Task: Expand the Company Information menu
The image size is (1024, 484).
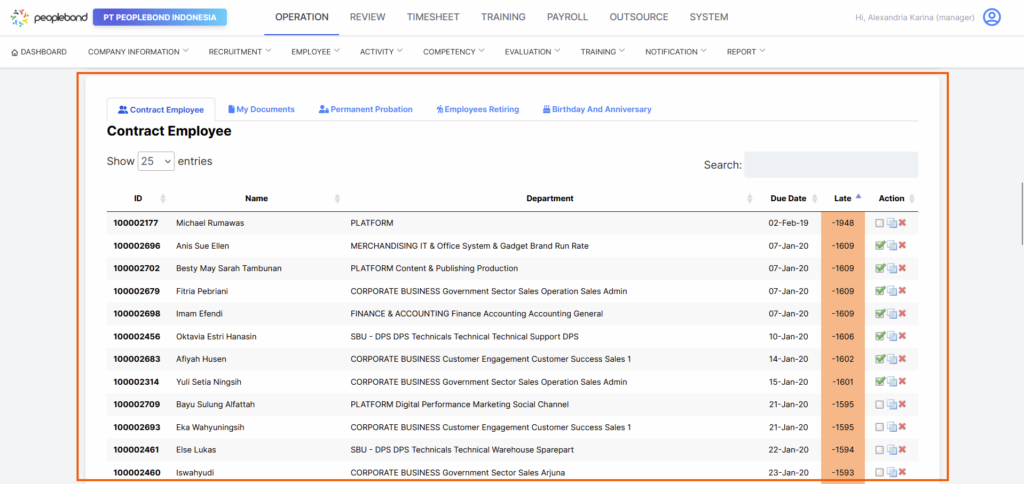Action: (x=138, y=52)
